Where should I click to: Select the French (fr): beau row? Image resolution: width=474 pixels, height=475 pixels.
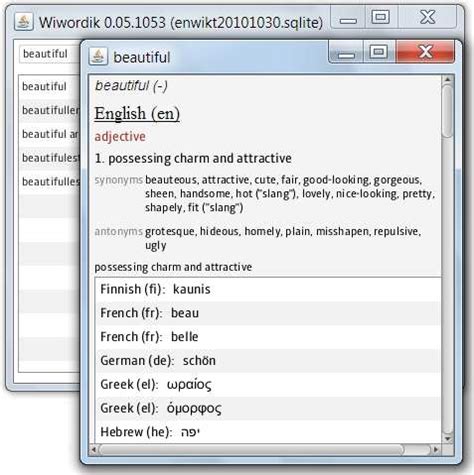click(268, 313)
